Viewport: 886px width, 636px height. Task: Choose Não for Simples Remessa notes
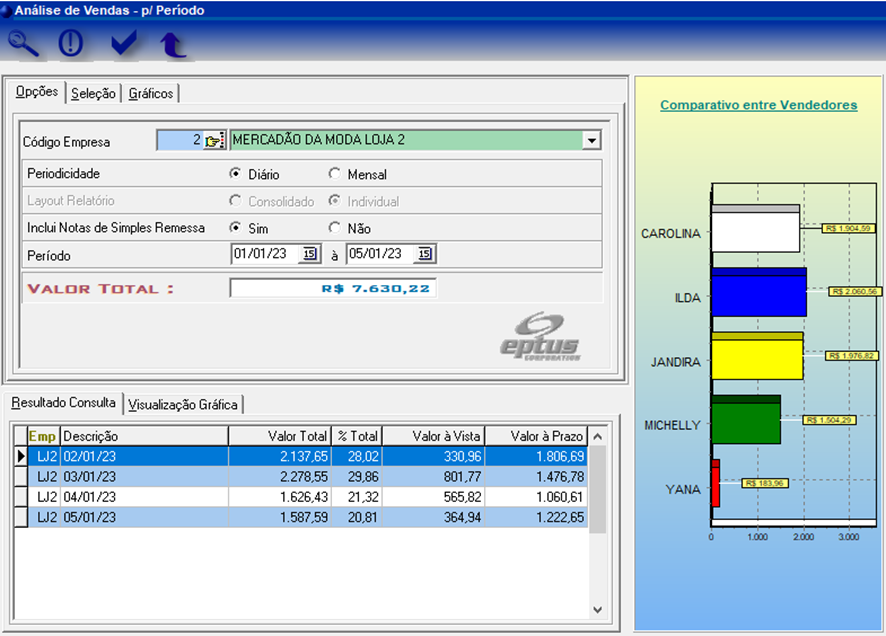[x=335, y=228]
